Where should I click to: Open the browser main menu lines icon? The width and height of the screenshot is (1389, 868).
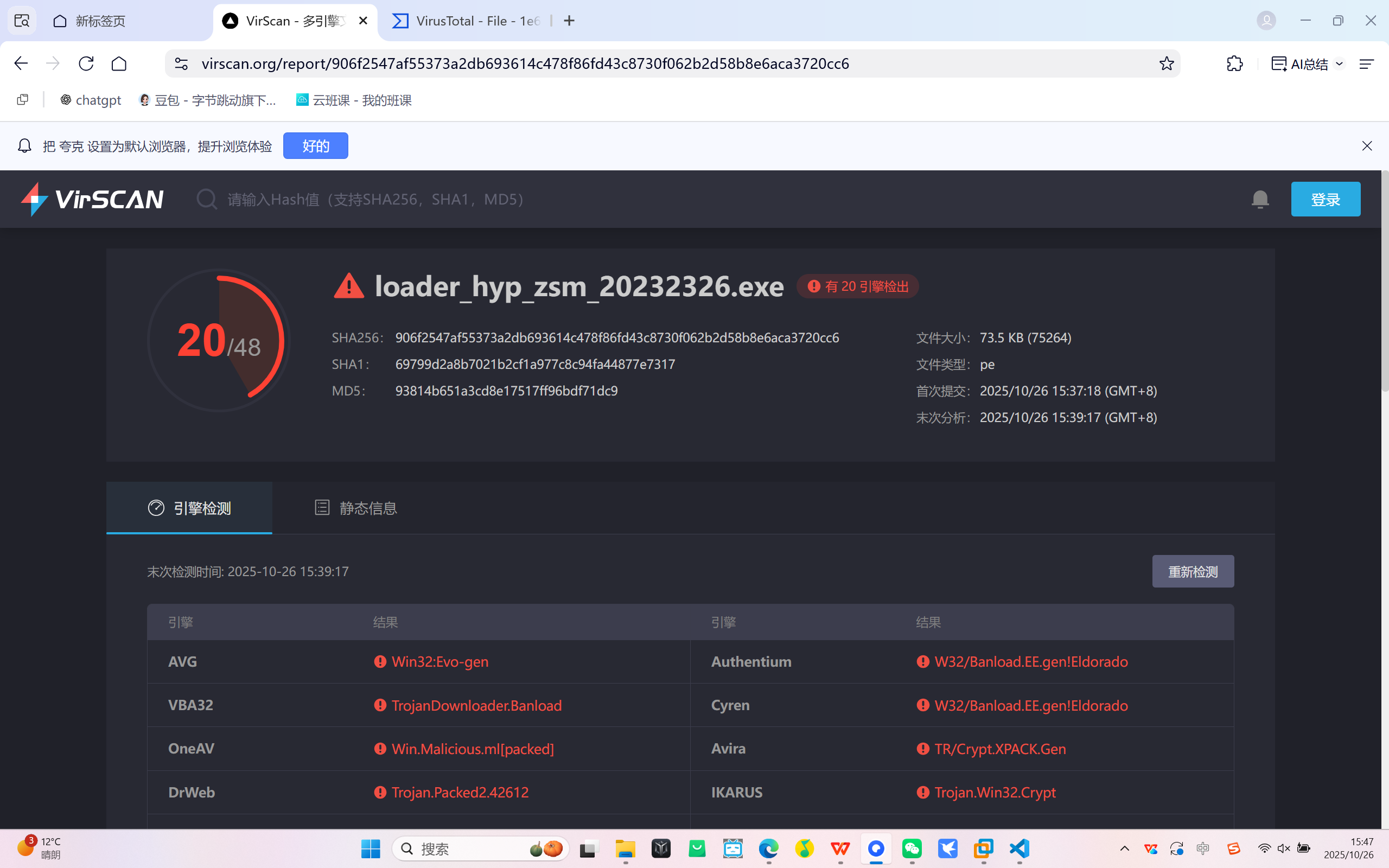[1366, 63]
